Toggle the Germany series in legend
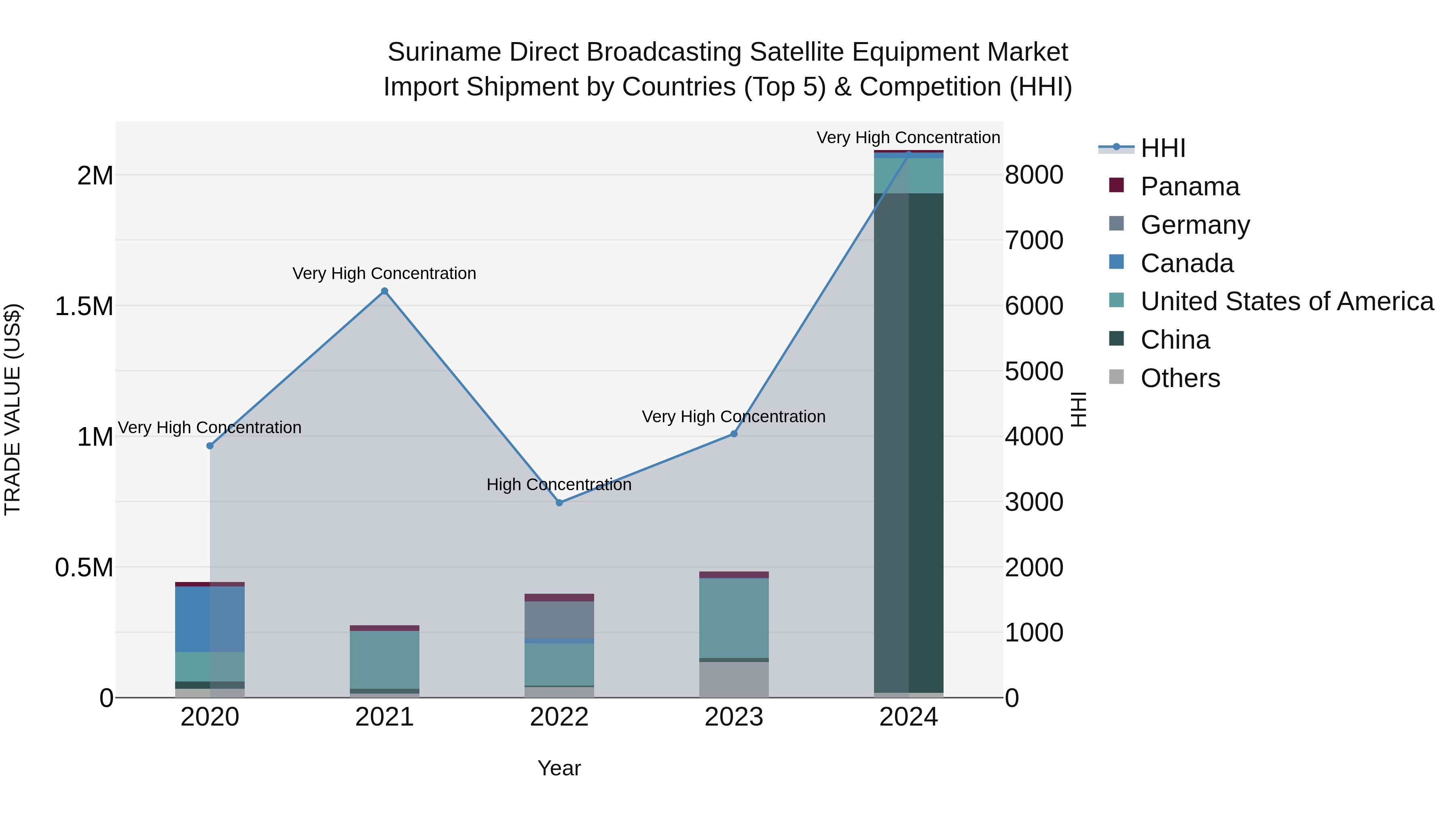The width and height of the screenshot is (1456, 819). pyautogui.click(x=1179, y=224)
